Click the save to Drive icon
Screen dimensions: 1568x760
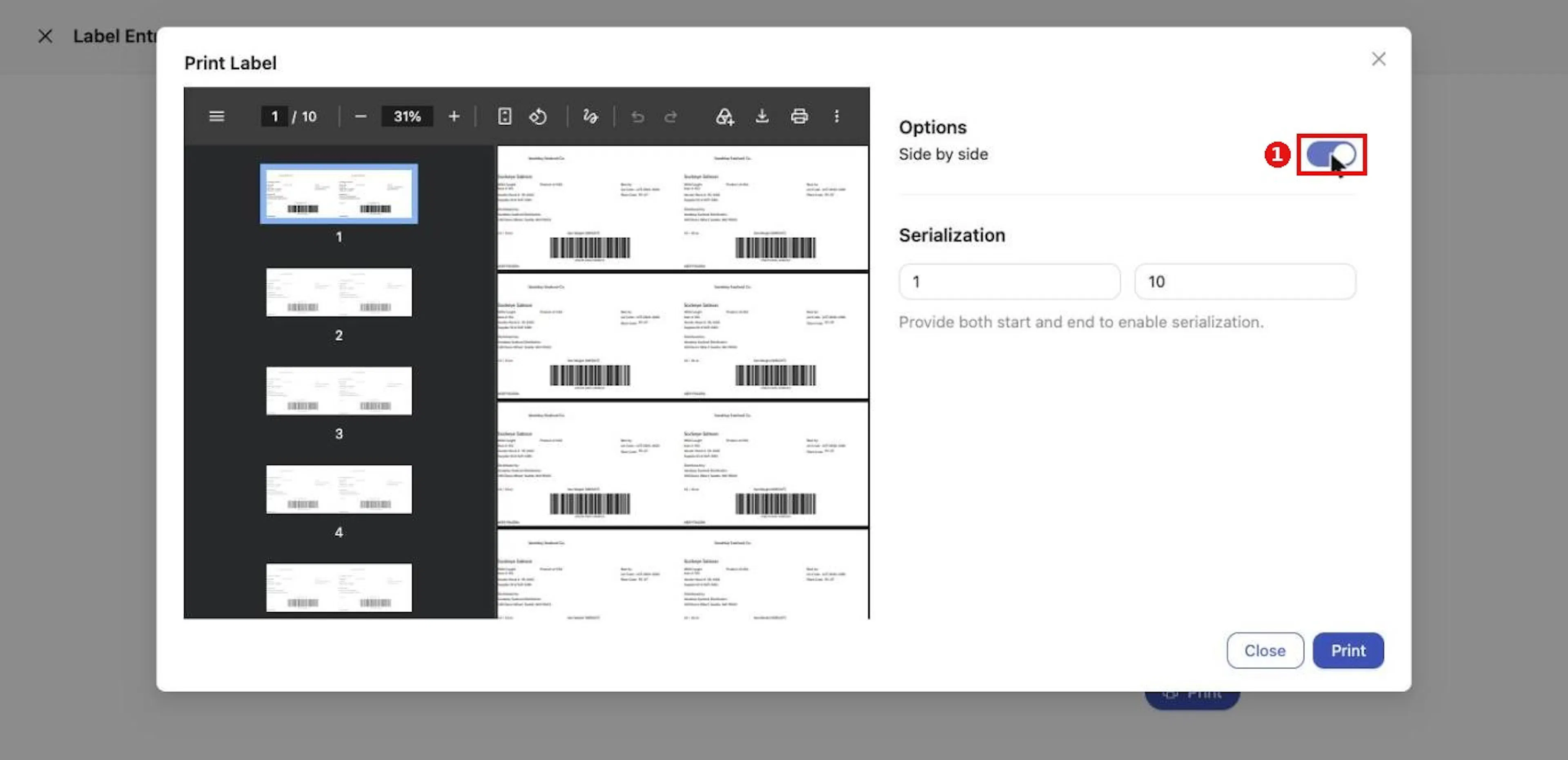point(724,116)
